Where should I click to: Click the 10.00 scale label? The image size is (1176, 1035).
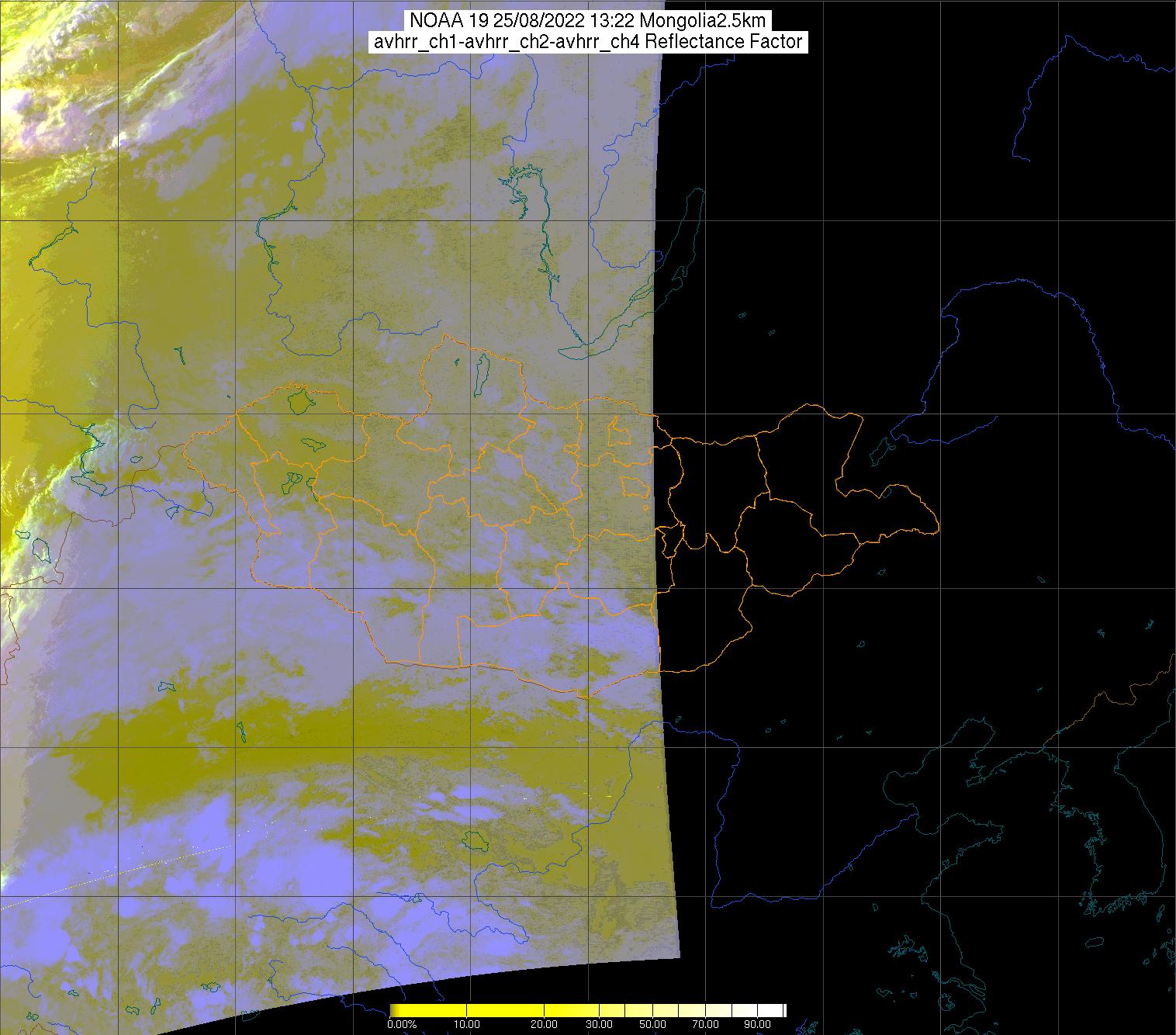468,1025
